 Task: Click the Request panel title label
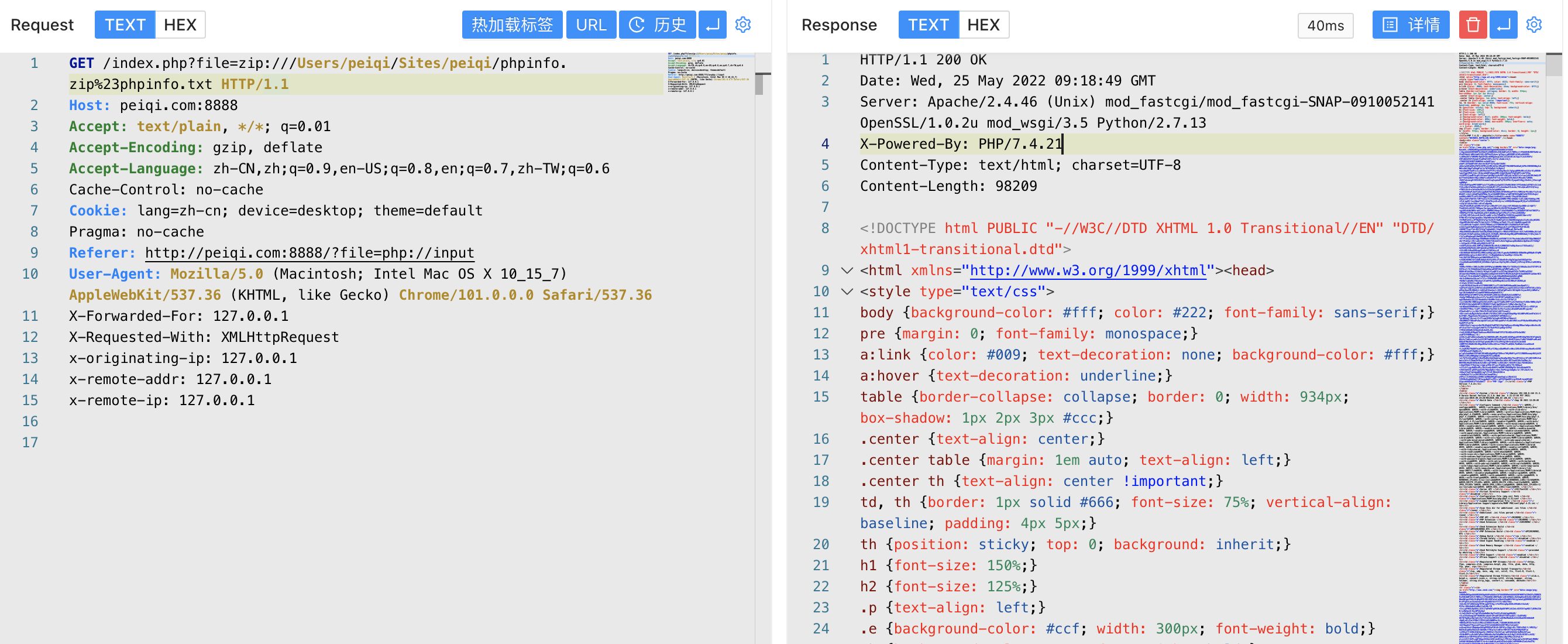tap(42, 25)
